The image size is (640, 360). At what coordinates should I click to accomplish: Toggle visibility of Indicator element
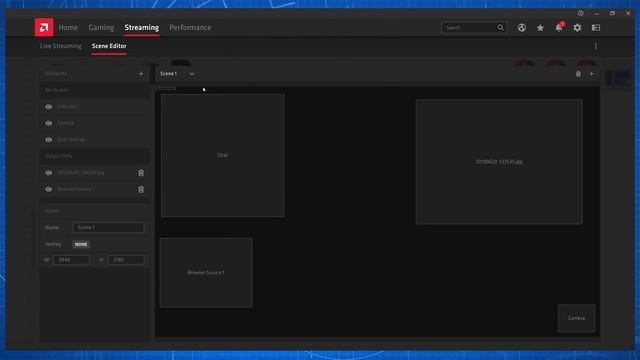click(x=49, y=107)
